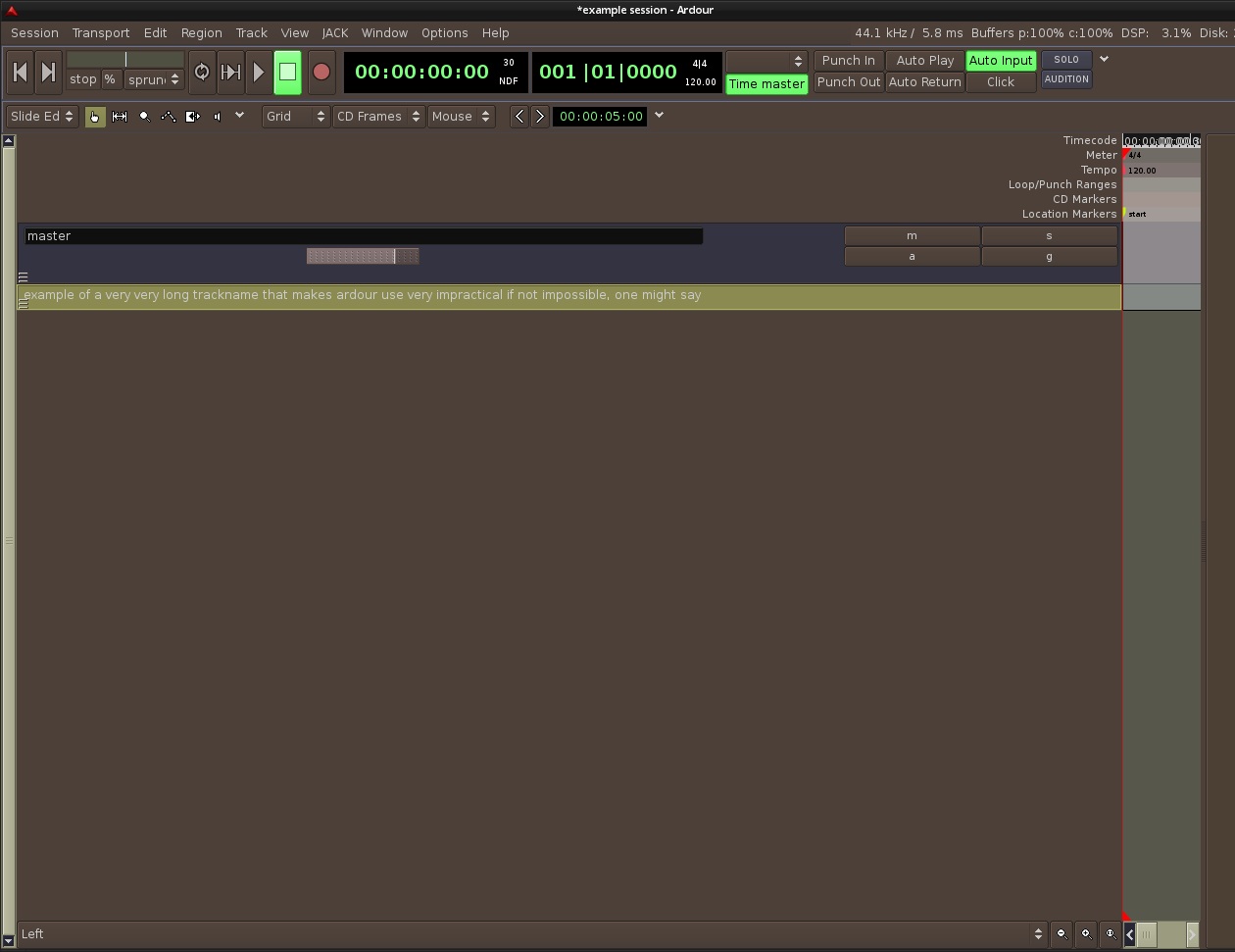Image resolution: width=1235 pixels, height=952 pixels.
Task: Click the zoom in magnifier icon
Action: click(x=1086, y=934)
